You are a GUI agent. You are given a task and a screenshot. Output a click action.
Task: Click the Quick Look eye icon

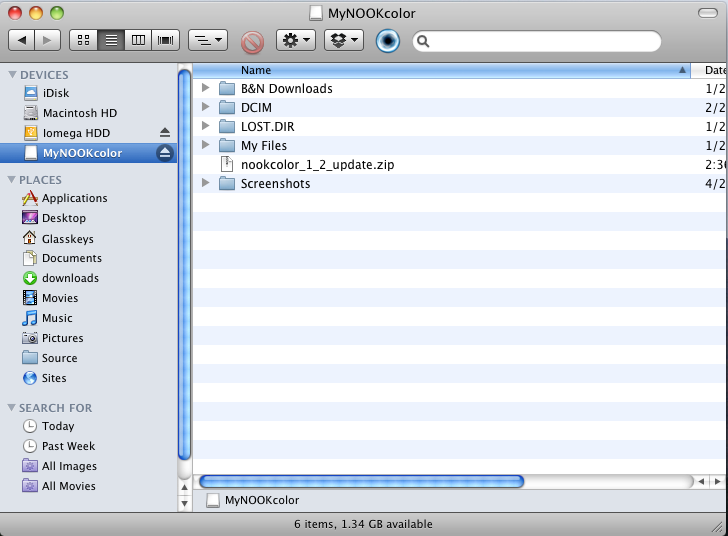[388, 41]
